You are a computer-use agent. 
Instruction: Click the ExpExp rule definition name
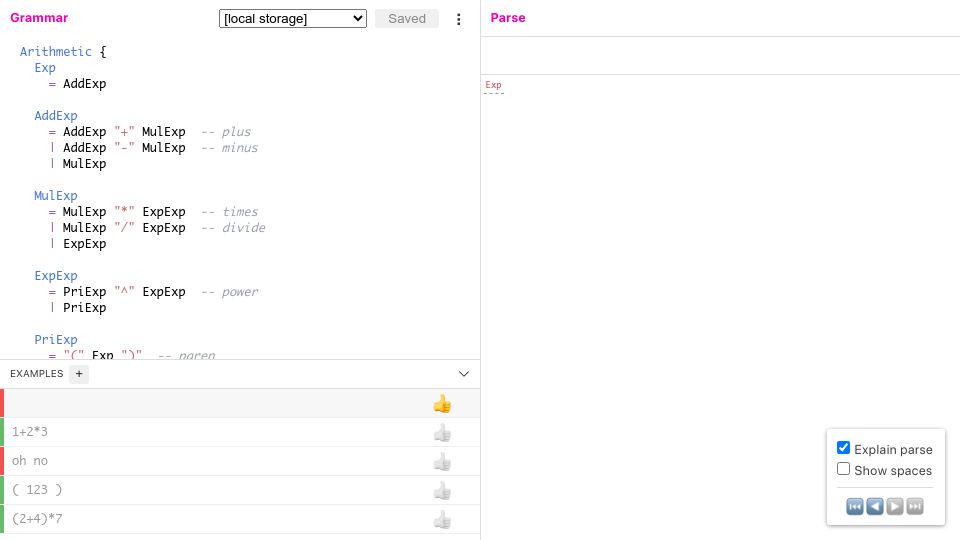point(56,276)
